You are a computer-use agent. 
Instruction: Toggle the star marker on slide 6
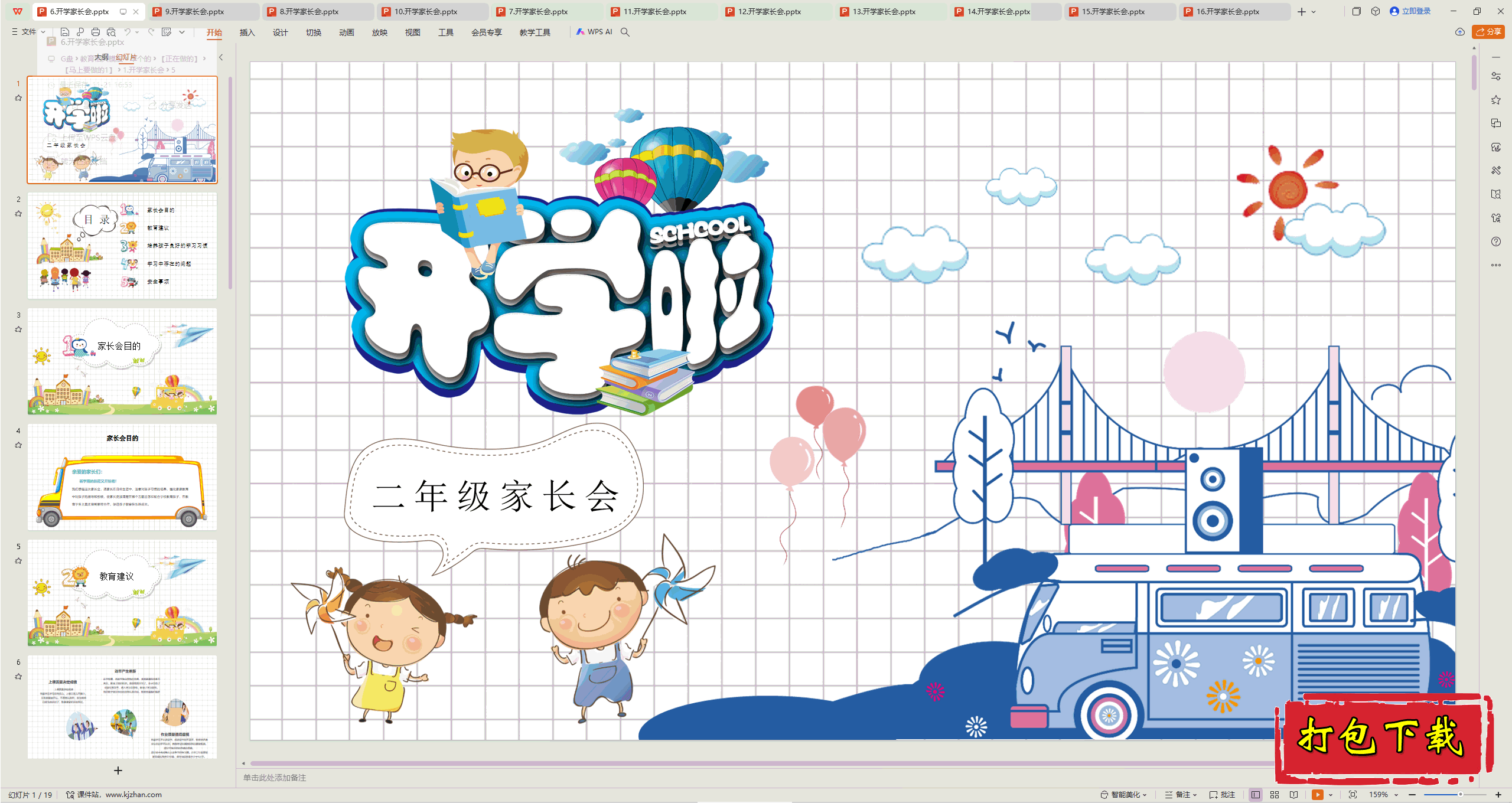pyautogui.click(x=18, y=677)
